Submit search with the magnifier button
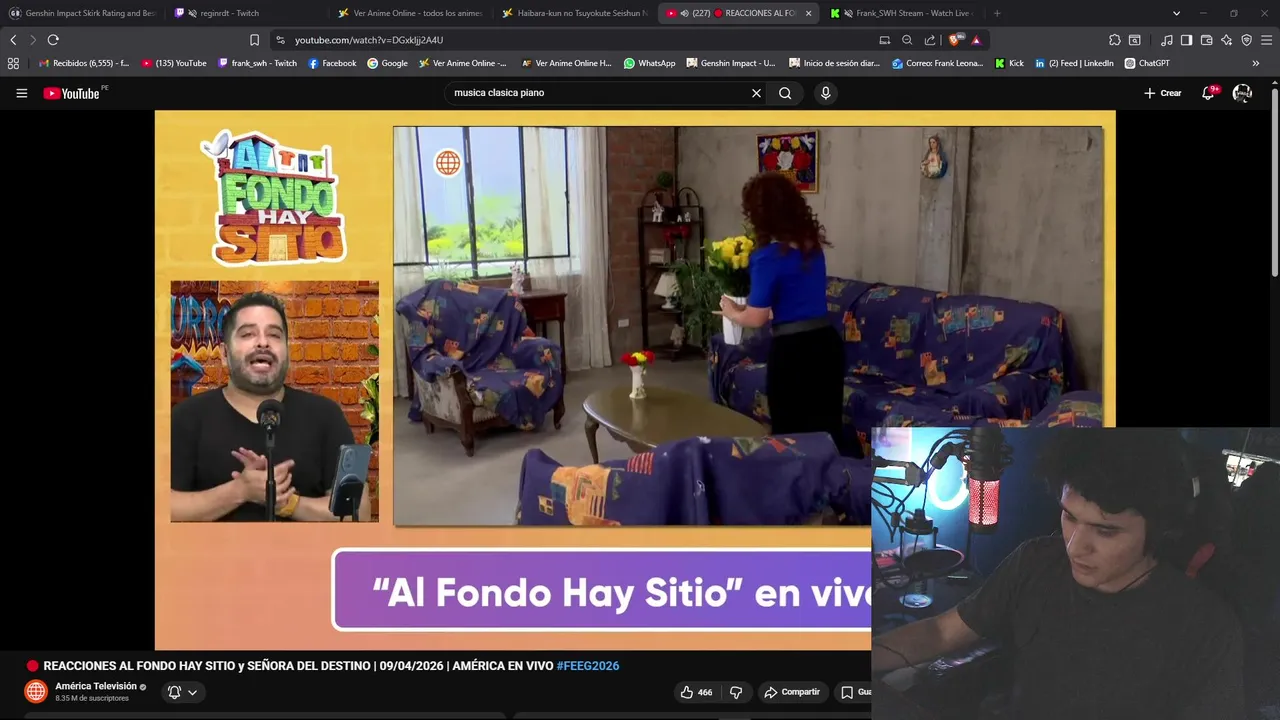 click(x=785, y=93)
